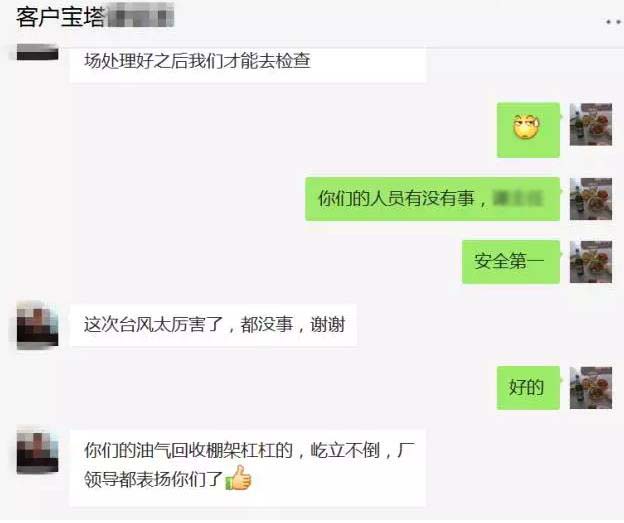The width and height of the screenshot is (624, 523).
Task: Click blurred name in green message
Action: (518, 198)
